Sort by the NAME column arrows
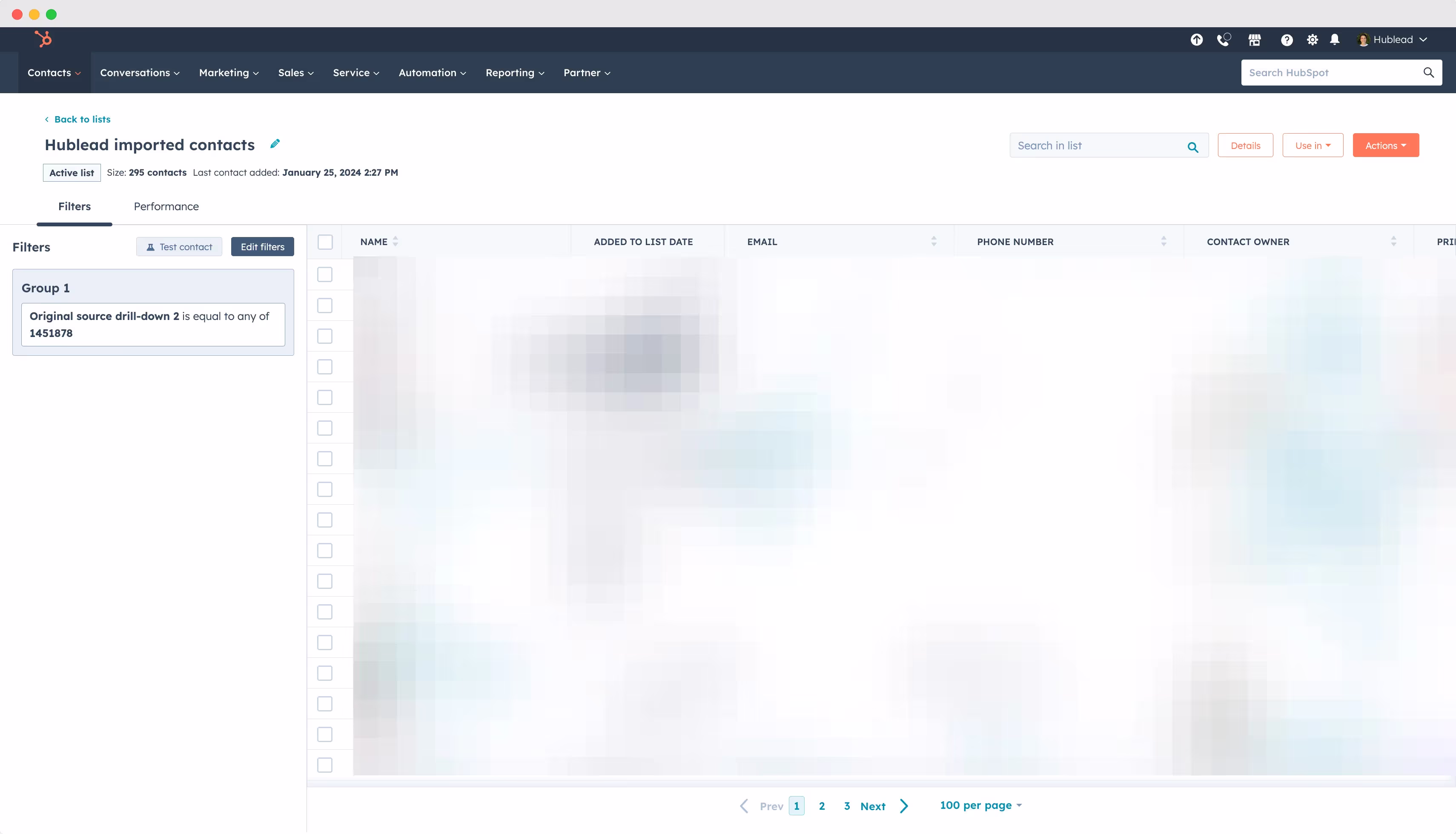 click(396, 242)
